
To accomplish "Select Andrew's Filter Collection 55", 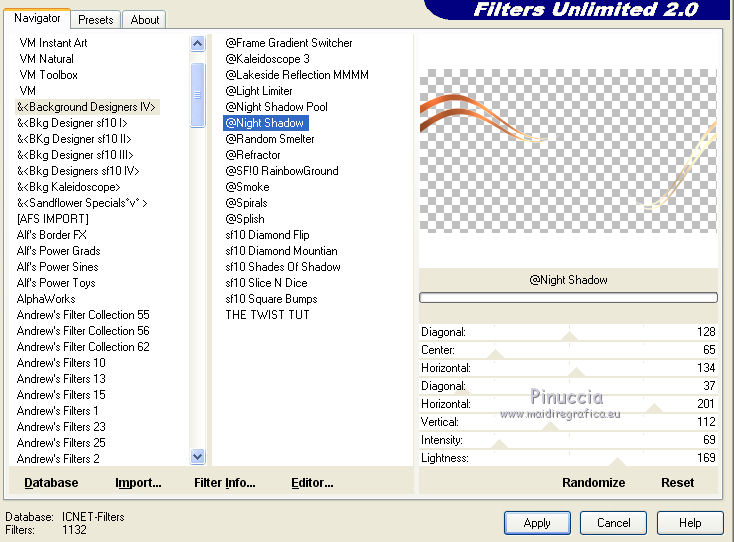I will point(83,315).
